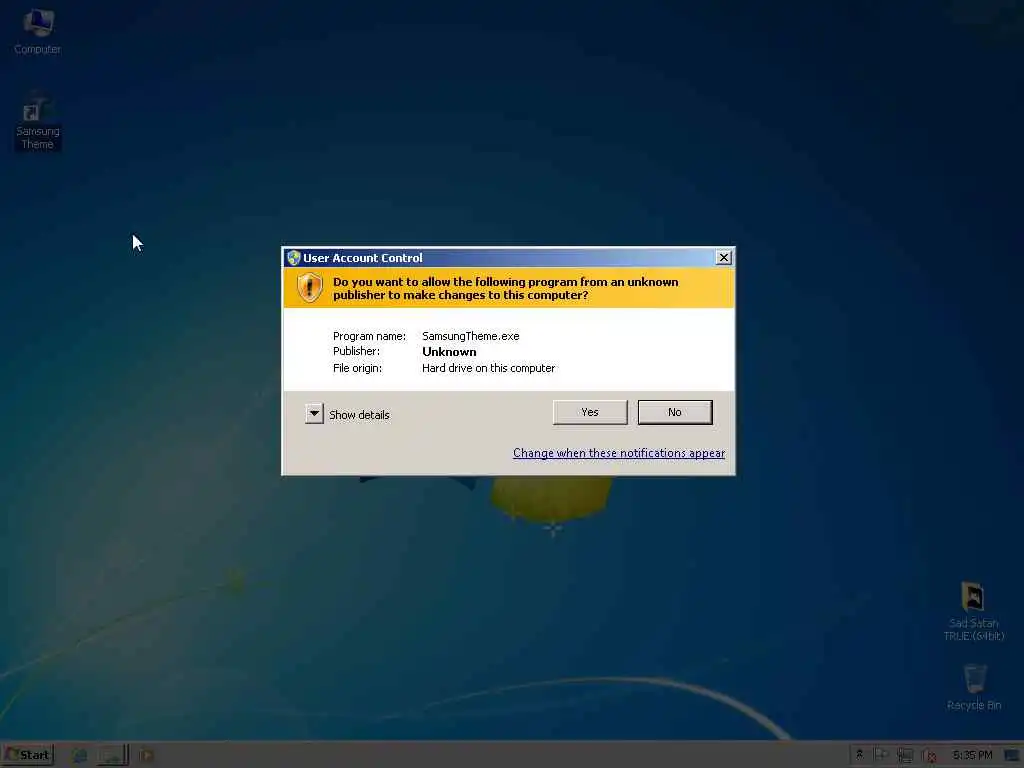Click the yellow warning shield icon
The image size is (1024, 768).
point(310,287)
